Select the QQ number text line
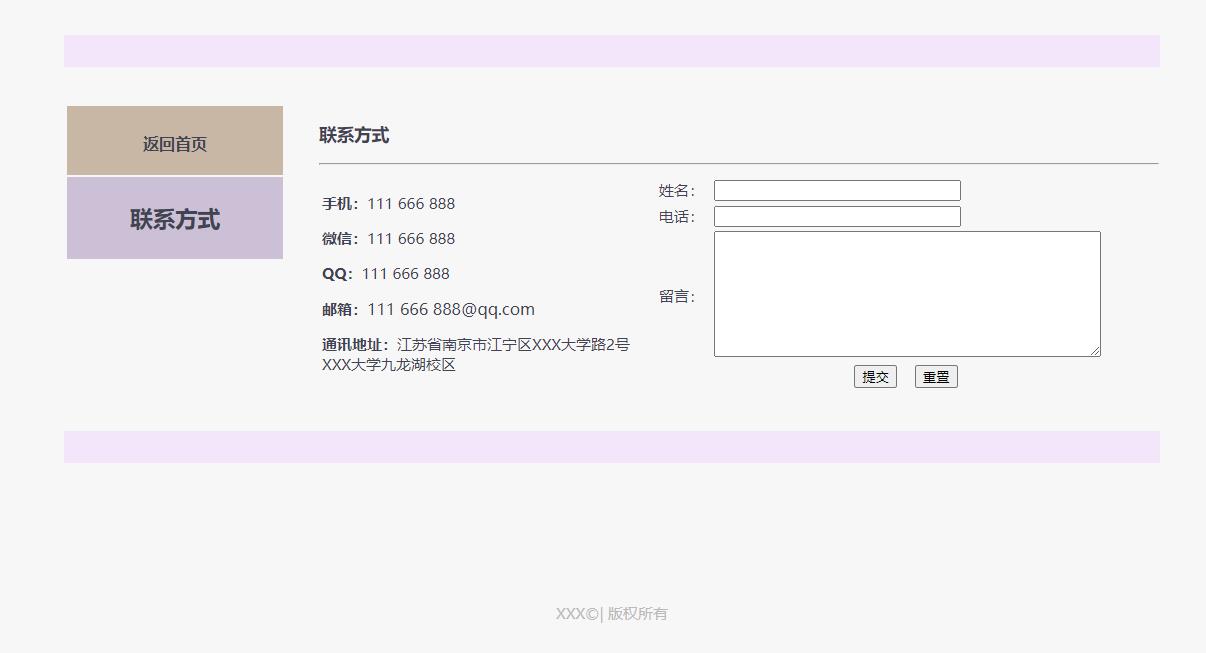This screenshot has height=653, width=1206. coord(386,274)
